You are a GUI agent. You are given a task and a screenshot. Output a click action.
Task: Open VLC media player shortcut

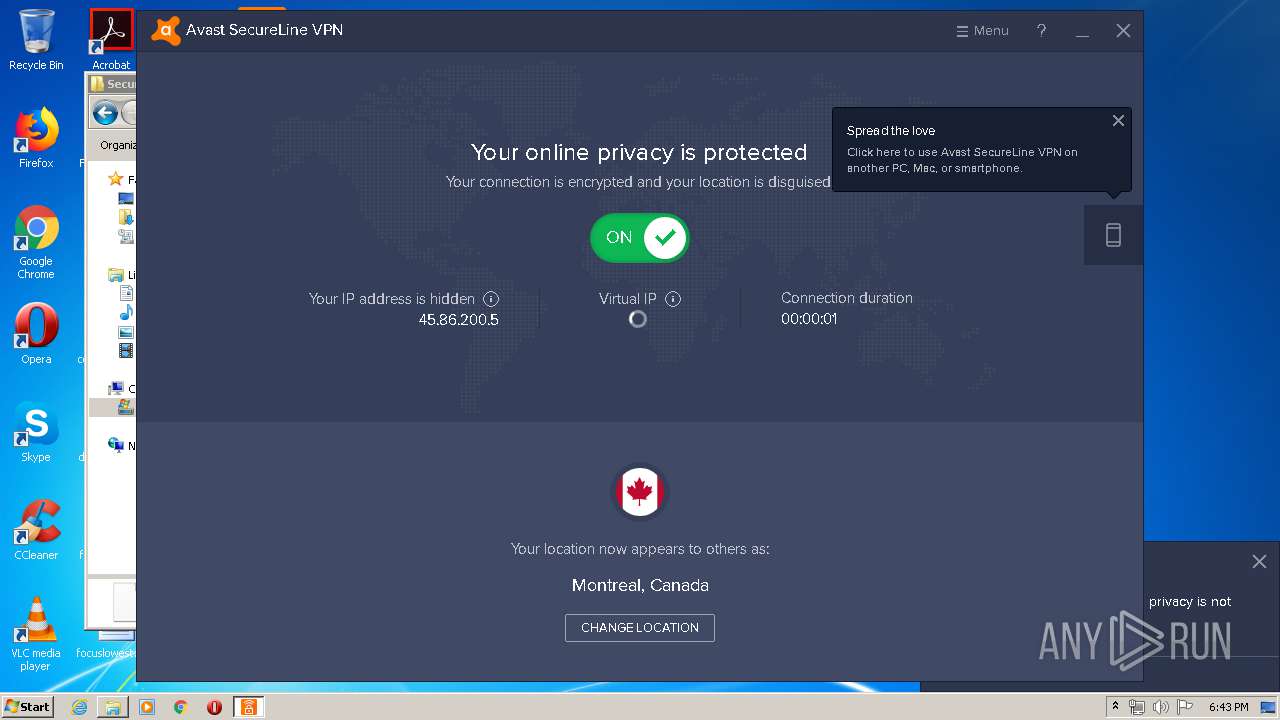point(36,634)
